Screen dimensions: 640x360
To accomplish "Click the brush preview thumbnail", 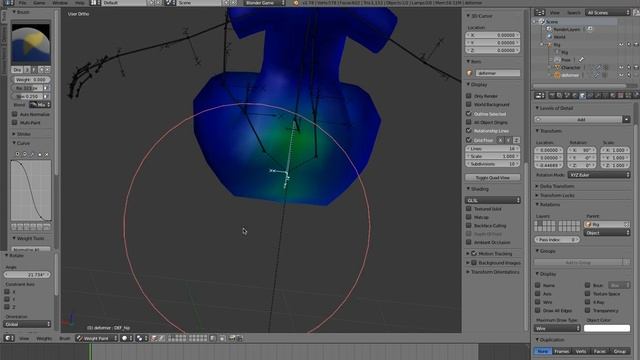I will [31, 43].
